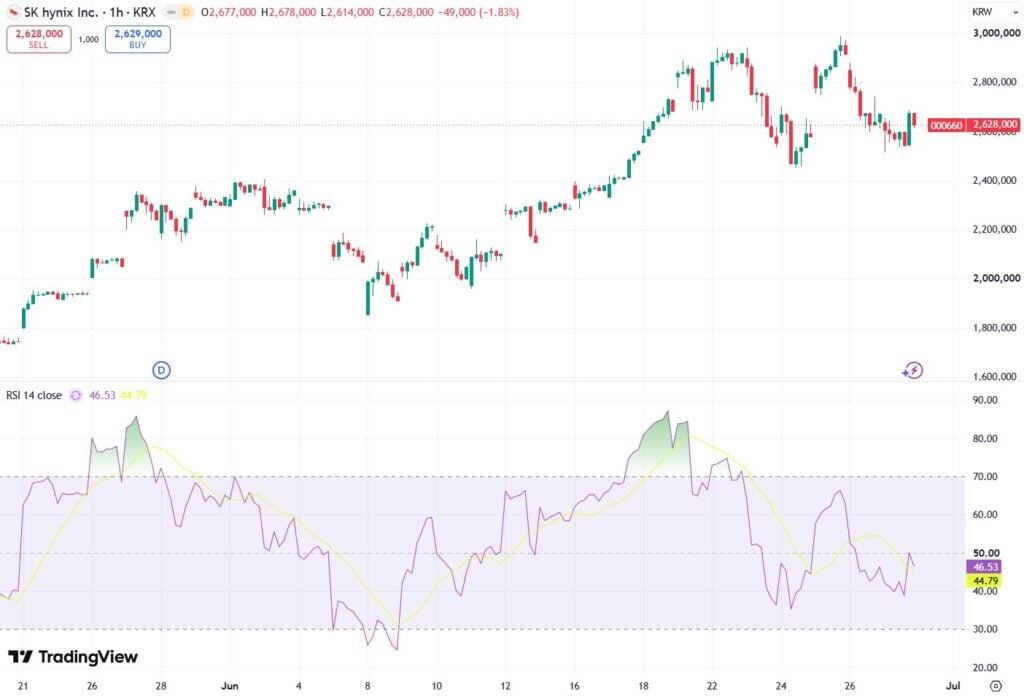Viewport: 1024px width, 696px height.
Task: Click the 1,000 order quantity field
Action: (88, 39)
